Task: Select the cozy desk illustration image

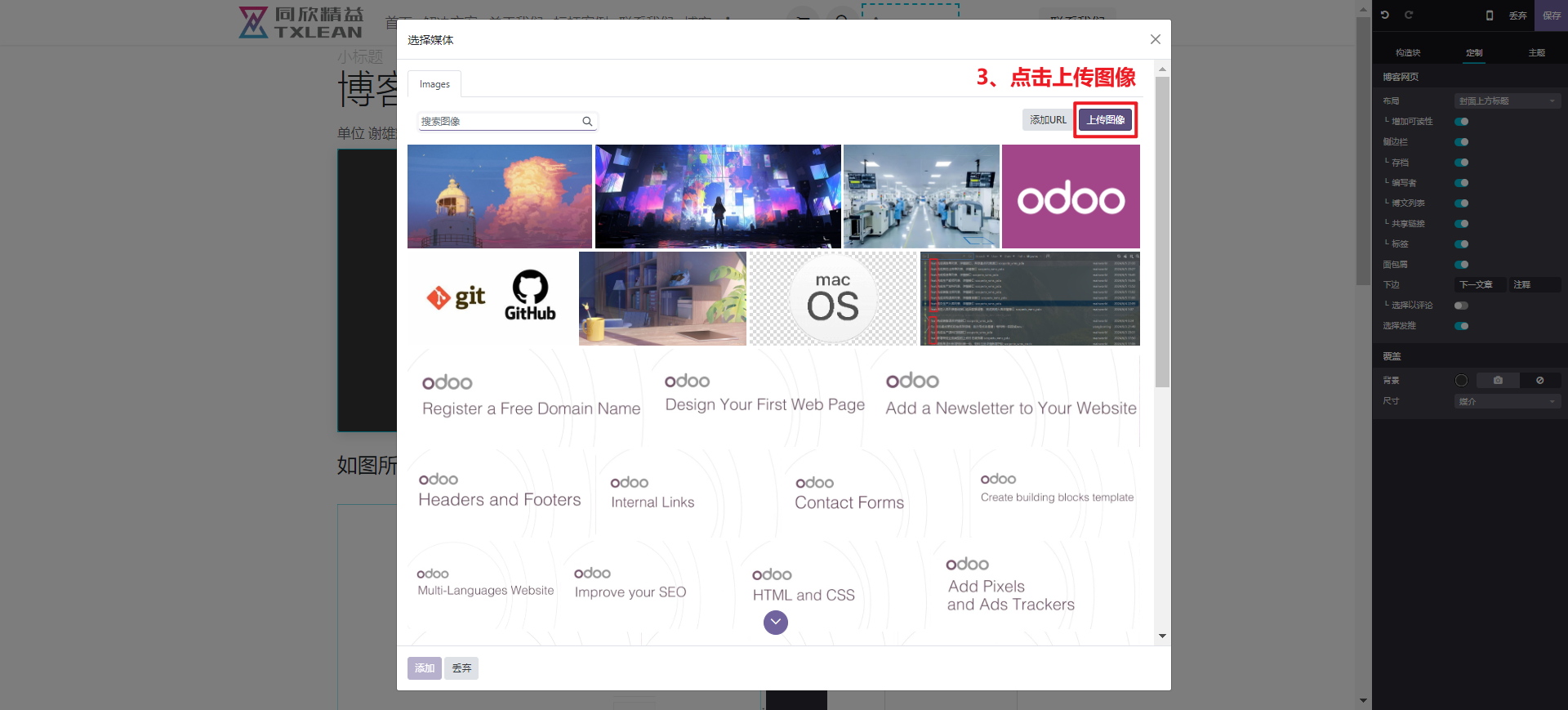Action: click(x=662, y=298)
